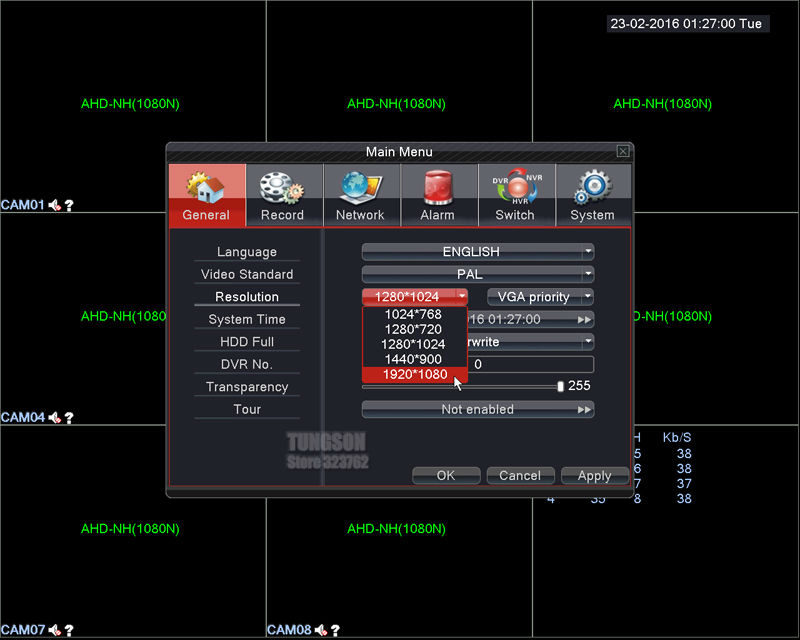The width and height of the screenshot is (800, 640).
Task: Open the Record film reel icon
Action: pyautogui.click(x=282, y=188)
